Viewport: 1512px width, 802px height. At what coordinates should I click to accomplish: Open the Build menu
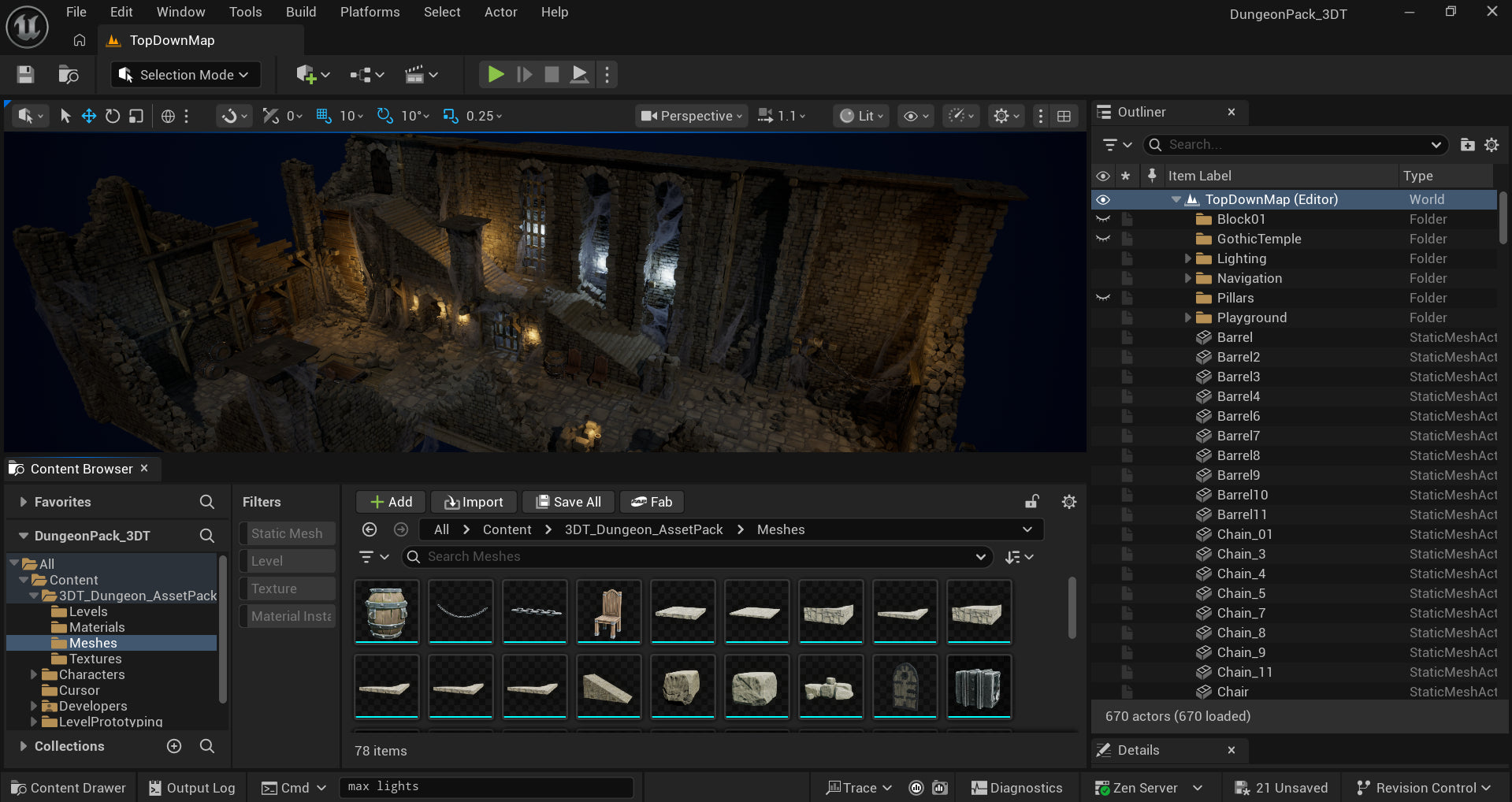301,12
